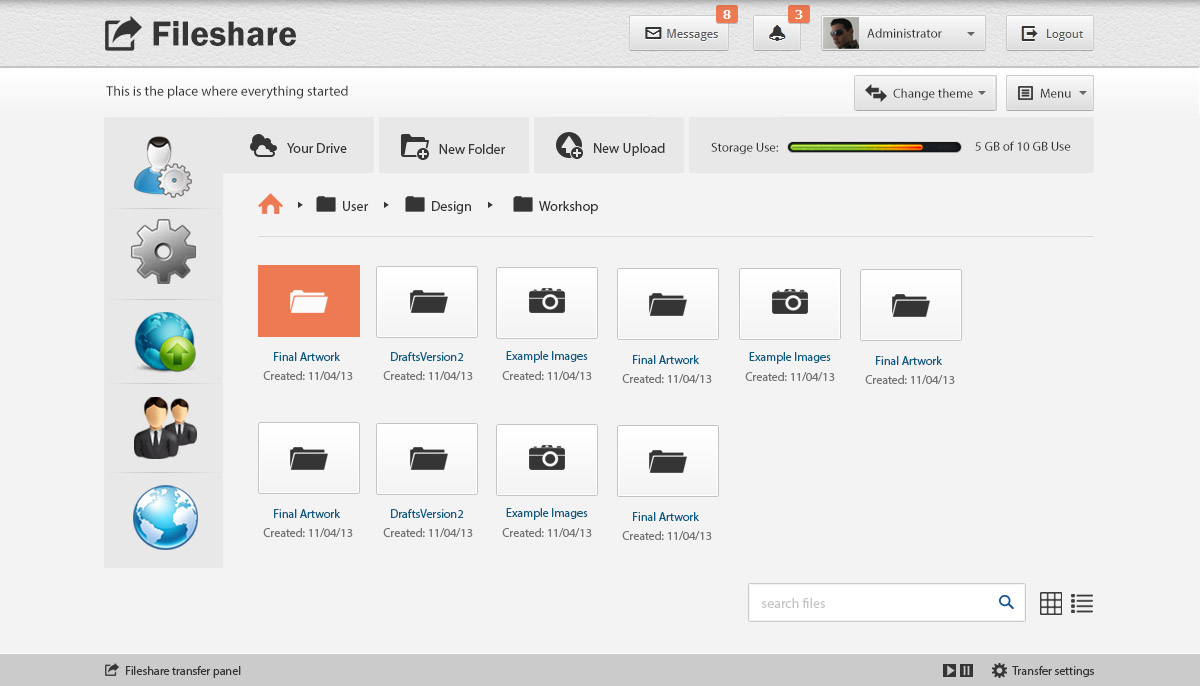Image resolution: width=1200 pixels, height=686 pixels.
Task: Expand the Change theme dropdown
Action: click(925, 93)
